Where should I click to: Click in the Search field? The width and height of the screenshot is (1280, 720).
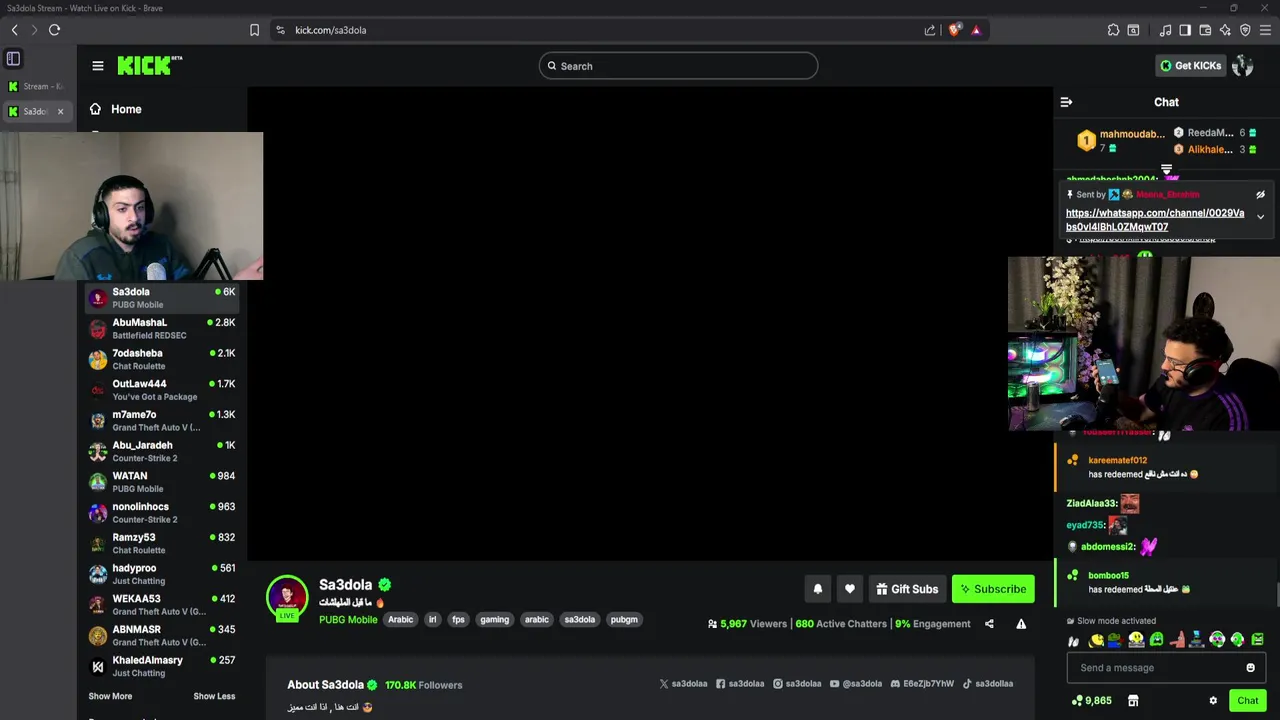click(x=678, y=66)
